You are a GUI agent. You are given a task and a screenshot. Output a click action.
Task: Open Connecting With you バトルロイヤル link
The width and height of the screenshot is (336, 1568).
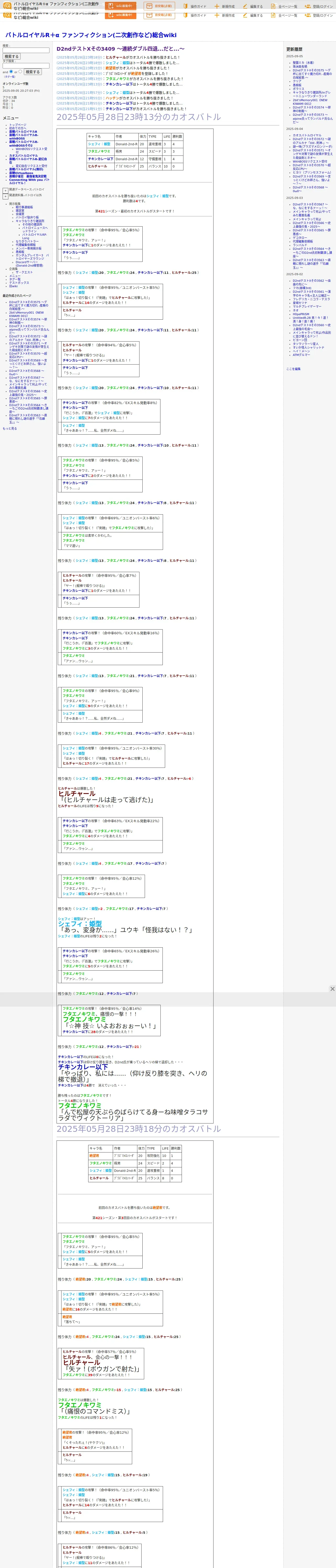coord(29,181)
